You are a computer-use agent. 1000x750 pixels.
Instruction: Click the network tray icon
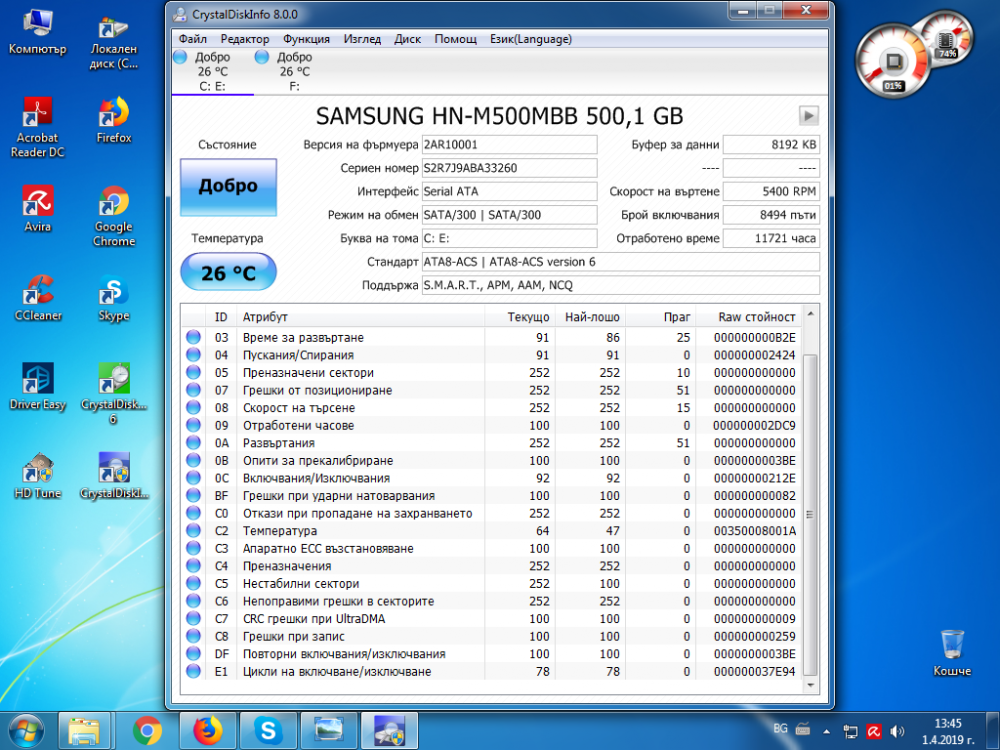pyautogui.click(x=850, y=731)
